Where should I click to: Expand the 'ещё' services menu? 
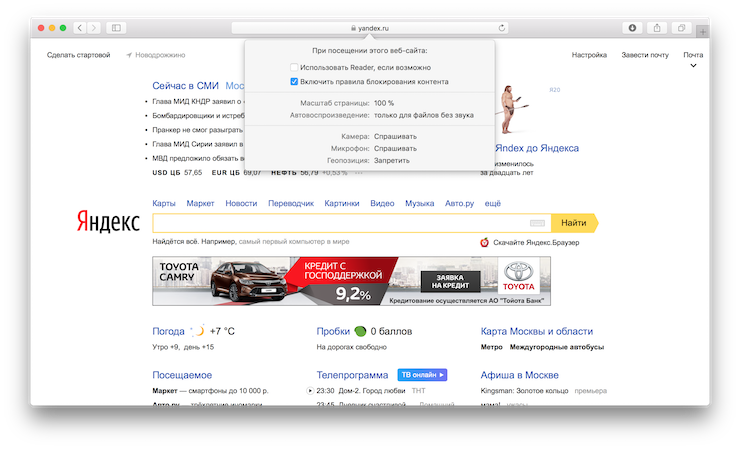click(x=493, y=203)
